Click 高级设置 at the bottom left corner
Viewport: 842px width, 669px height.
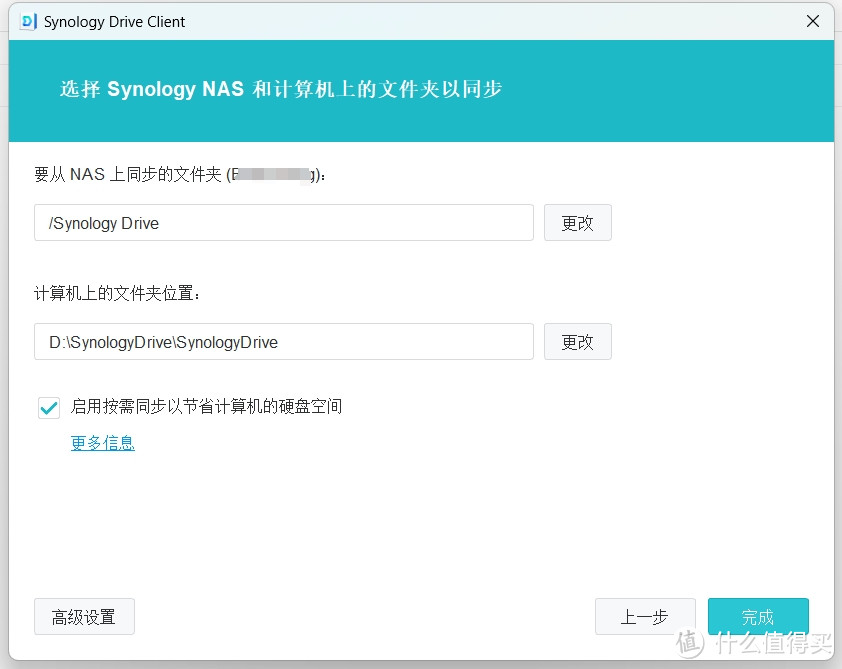pos(84,616)
